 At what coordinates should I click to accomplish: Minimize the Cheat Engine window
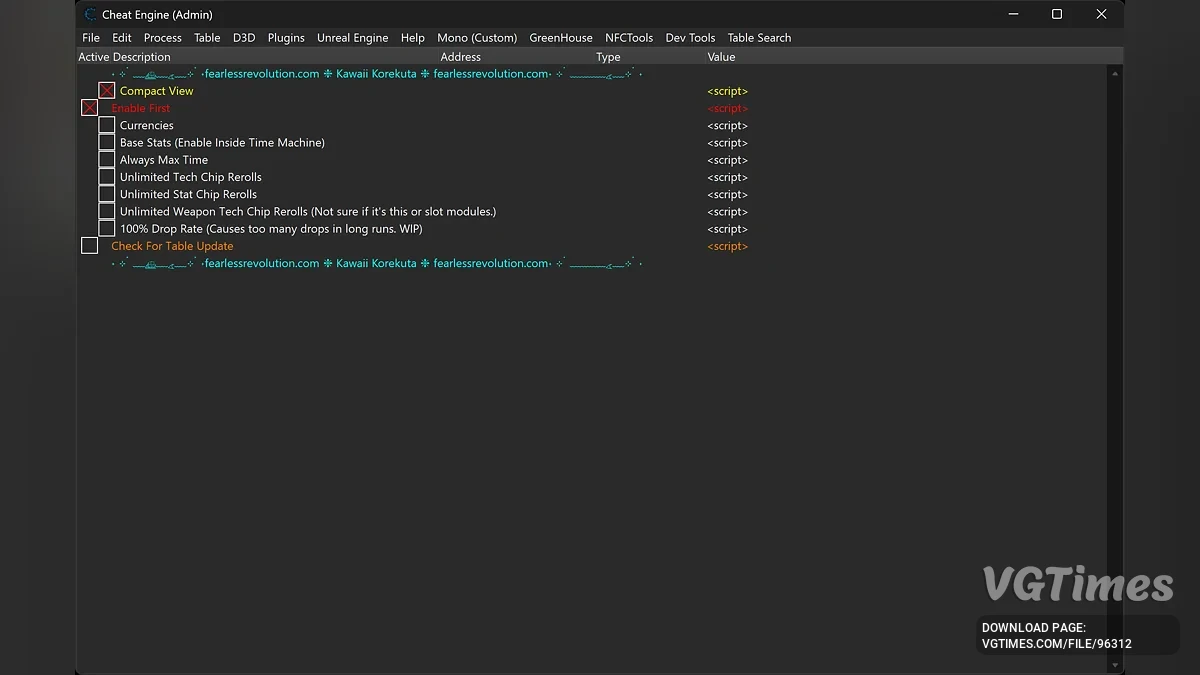coord(1012,14)
